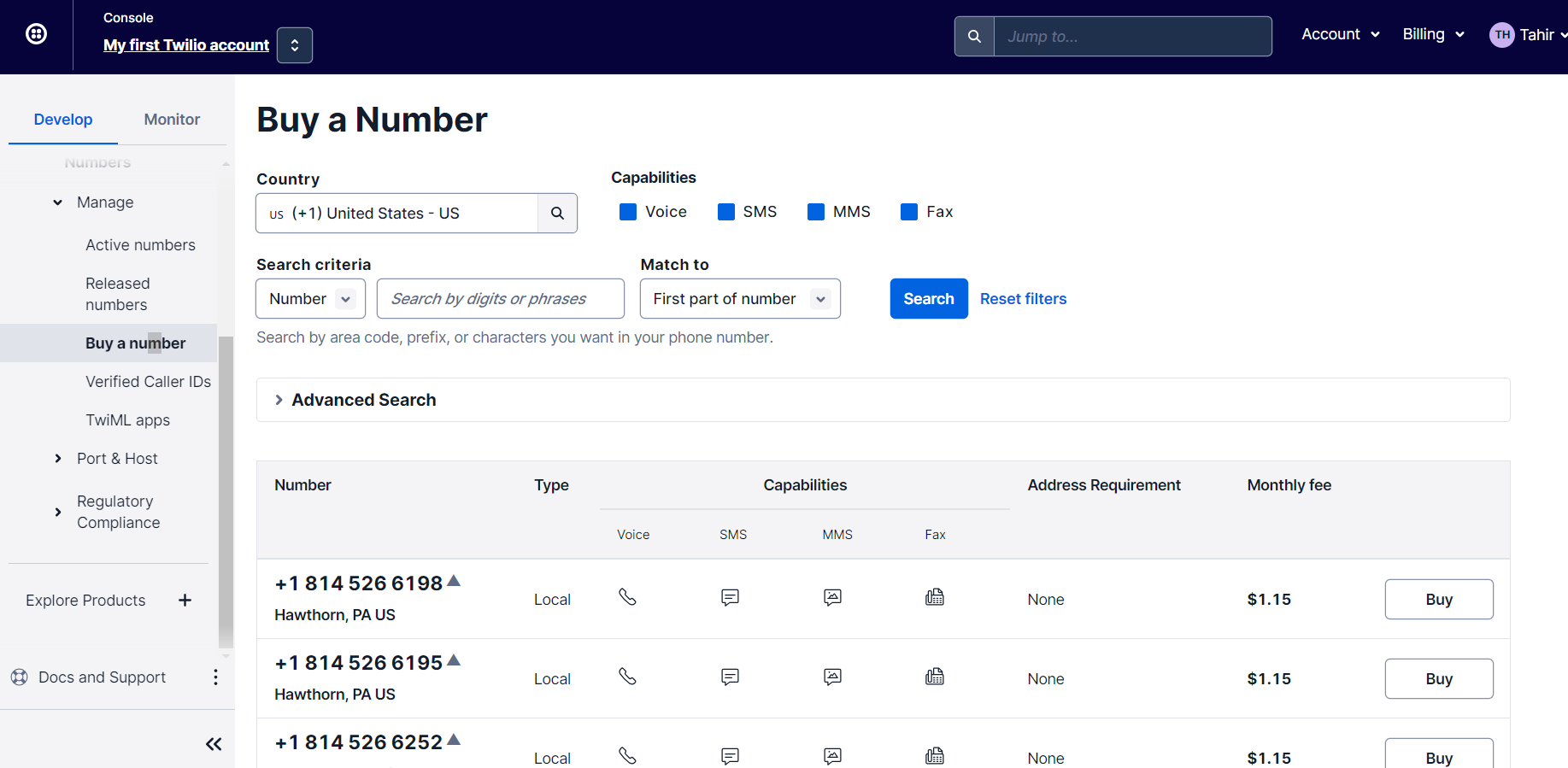
Task: Open the First part of number dropdown
Action: (740, 299)
